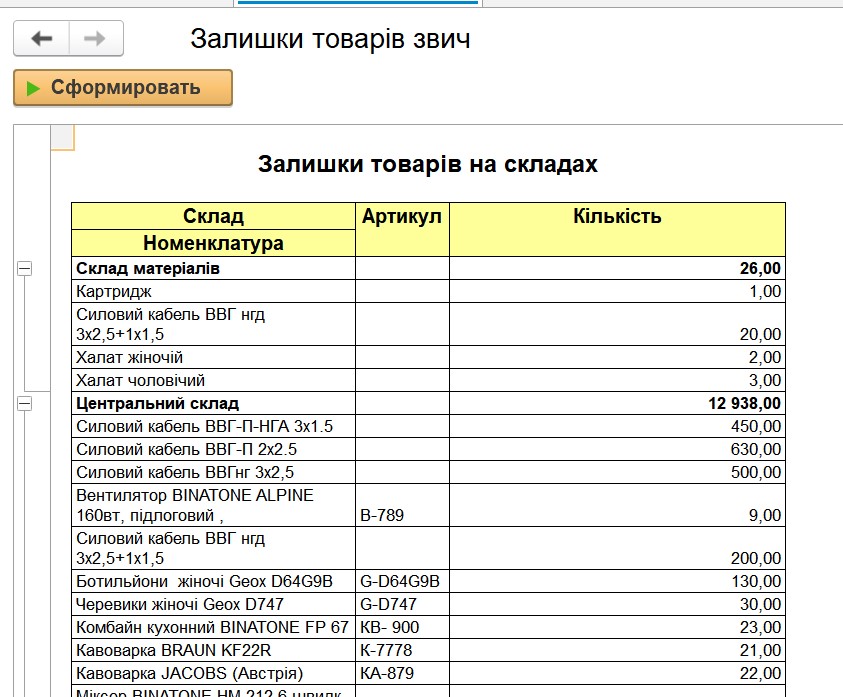Go forward with the right arrow button
Image resolution: width=843 pixels, height=697 pixels.
96,38
